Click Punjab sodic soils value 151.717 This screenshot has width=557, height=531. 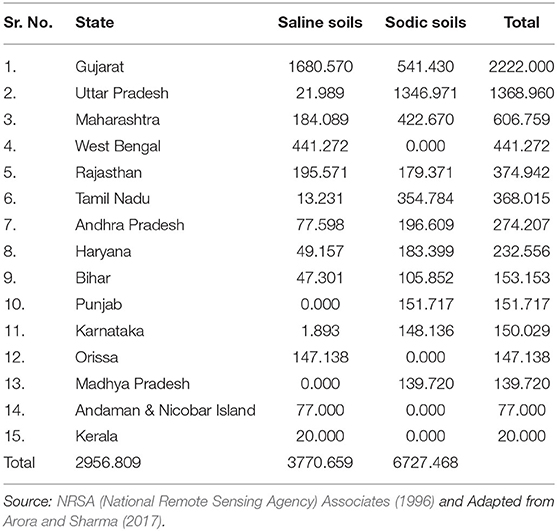tap(425, 304)
